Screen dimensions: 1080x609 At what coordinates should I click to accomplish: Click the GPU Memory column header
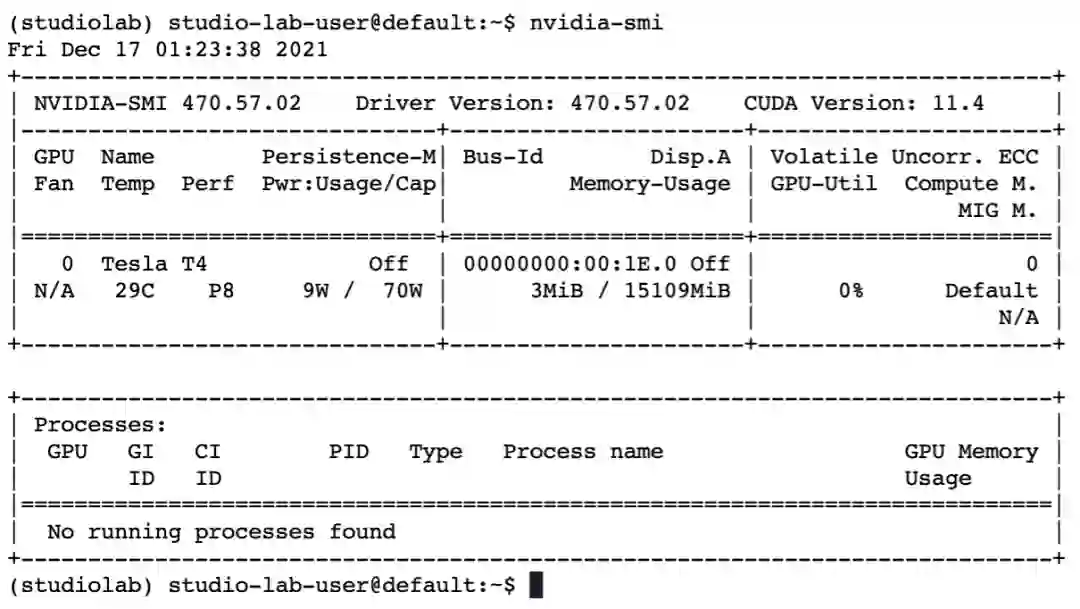971,452
